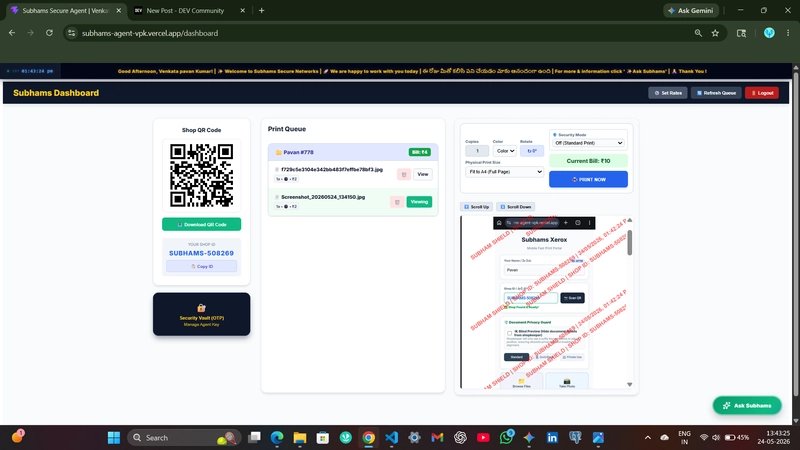Click the green Viewing button

419,202
